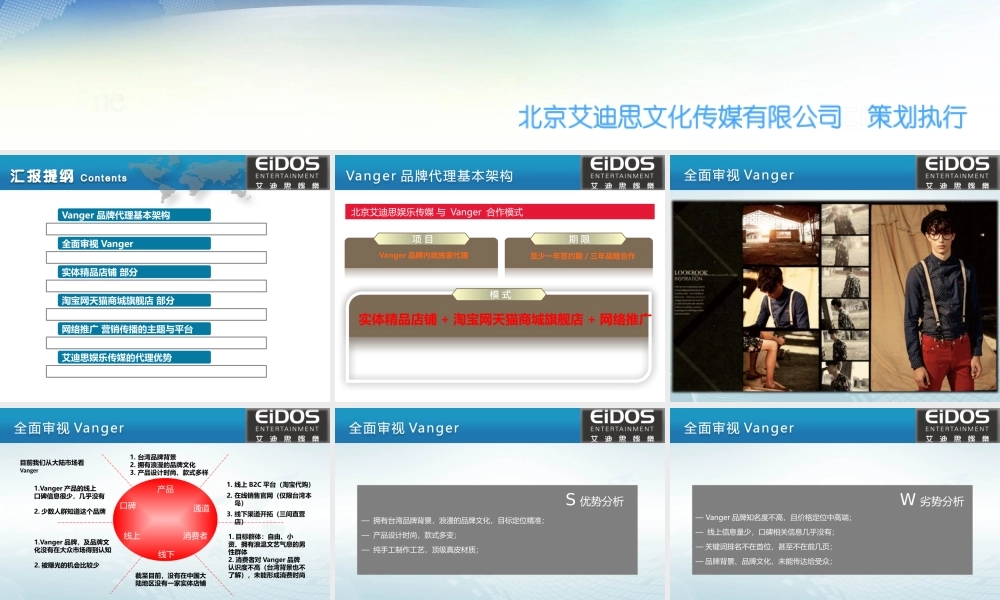1000x600 pixels.
Task: Select the line 2. 被曝光的机会比较少
Action: pos(66,565)
